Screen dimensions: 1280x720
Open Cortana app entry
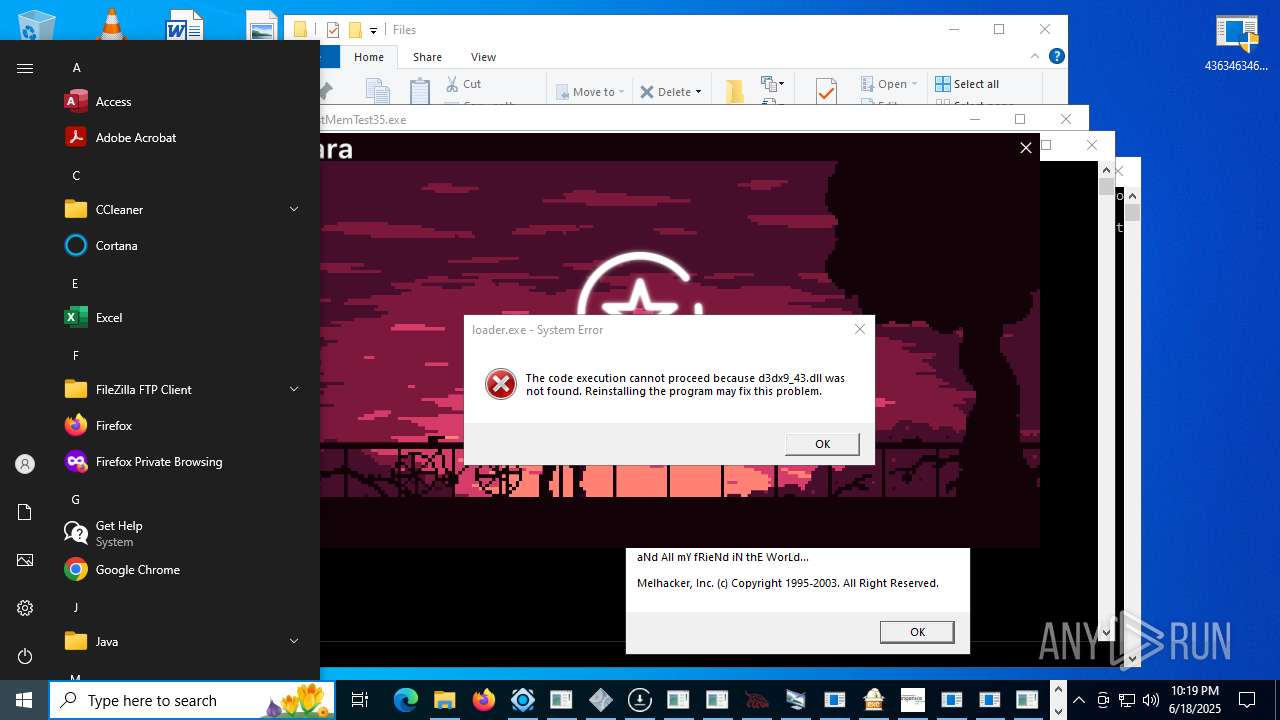coord(116,246)
